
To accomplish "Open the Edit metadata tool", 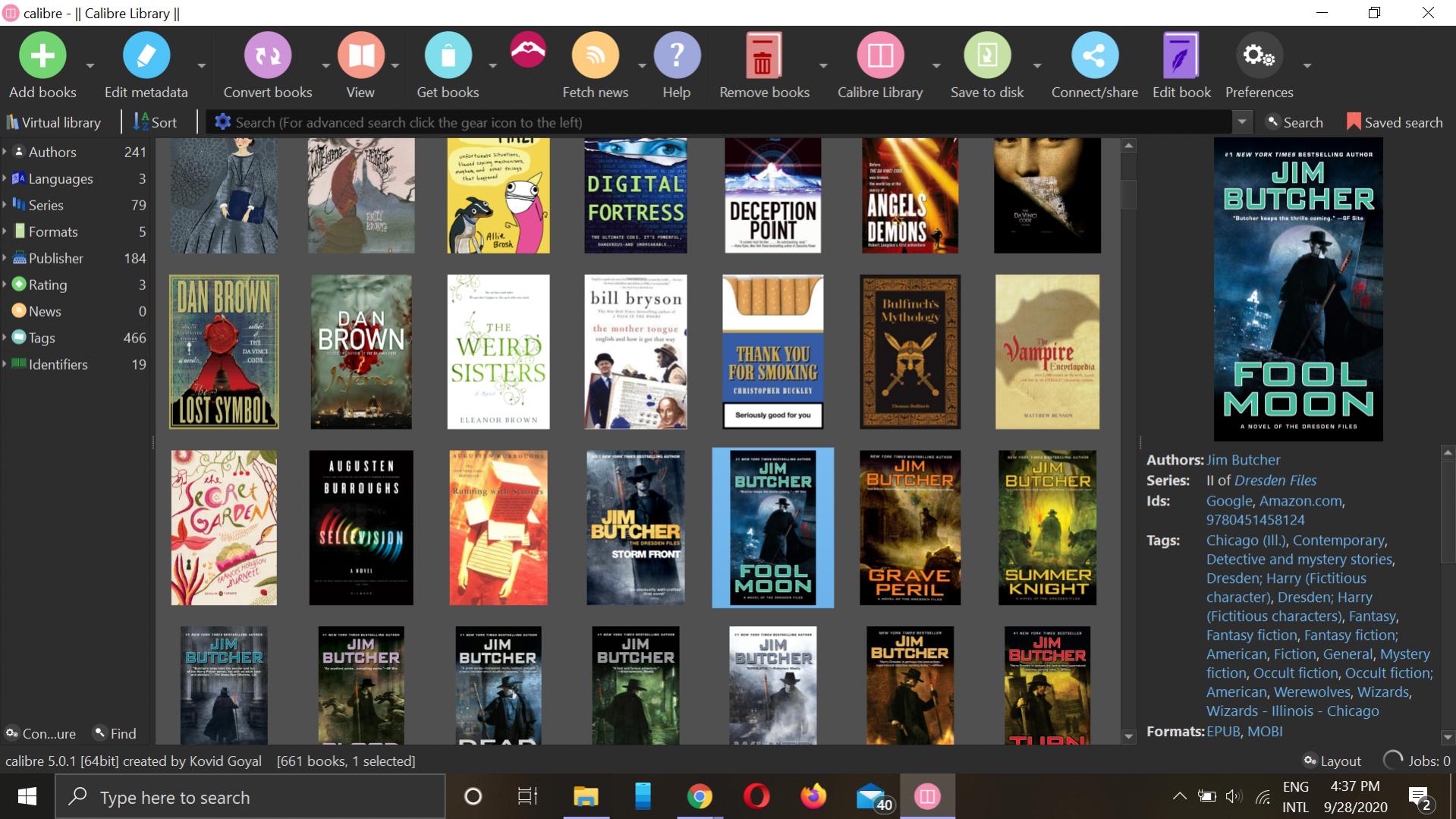I will pos(146,56).
